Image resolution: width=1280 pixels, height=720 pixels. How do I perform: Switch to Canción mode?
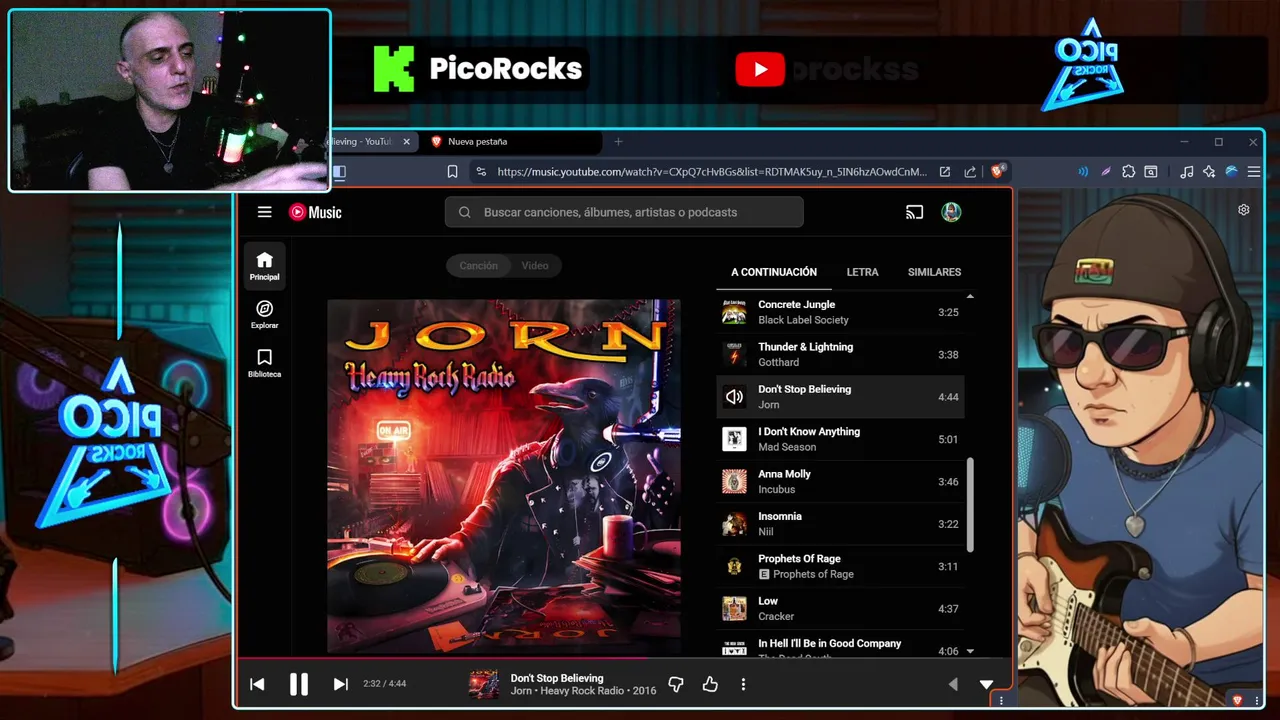[x=478, y=266]
